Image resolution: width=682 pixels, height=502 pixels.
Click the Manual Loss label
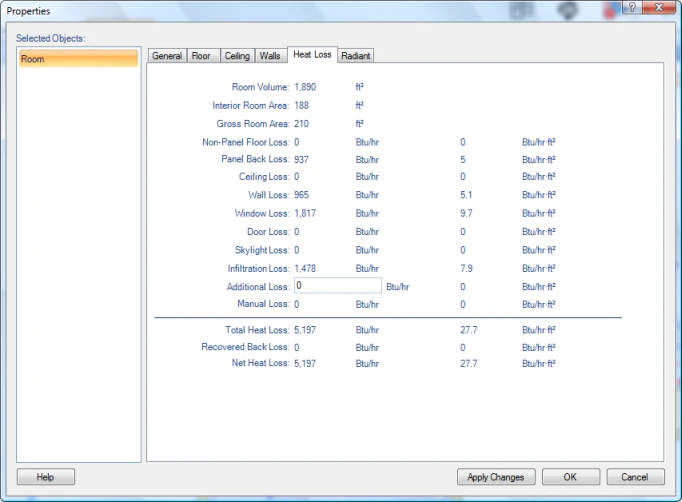(263, 304)
